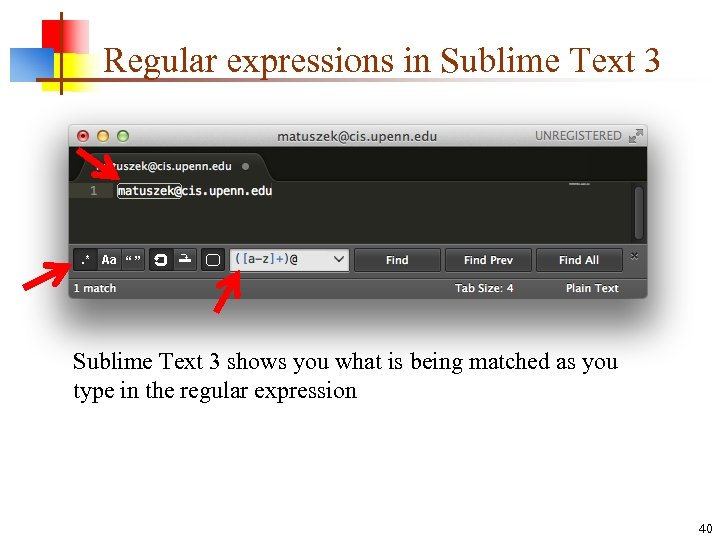Open Tab Size: 4 status bar setting
Viewport: 720px width, 540px height.
[x=484, y=288]
